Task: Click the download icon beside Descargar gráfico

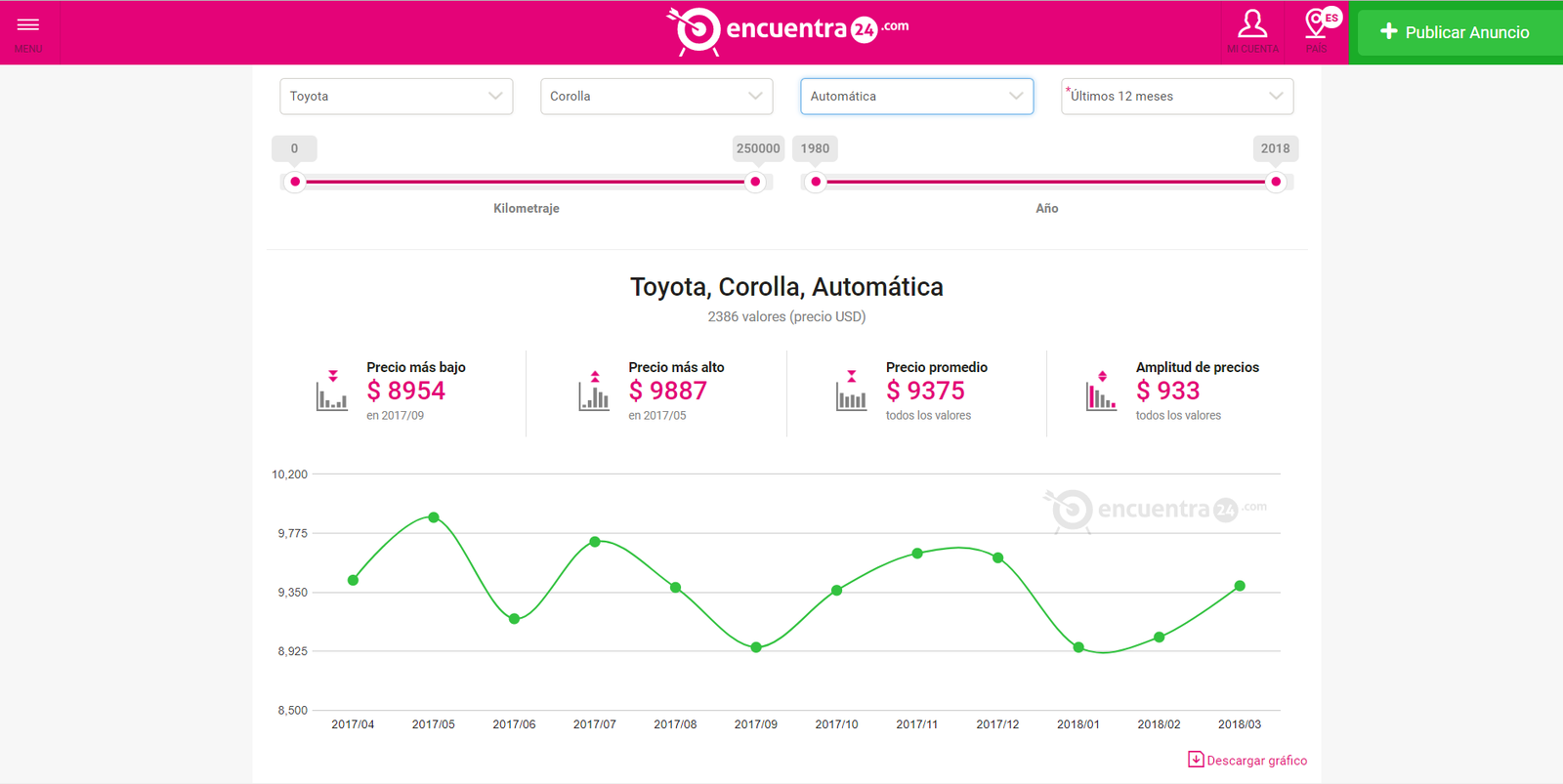Action: pos(1196,760)
